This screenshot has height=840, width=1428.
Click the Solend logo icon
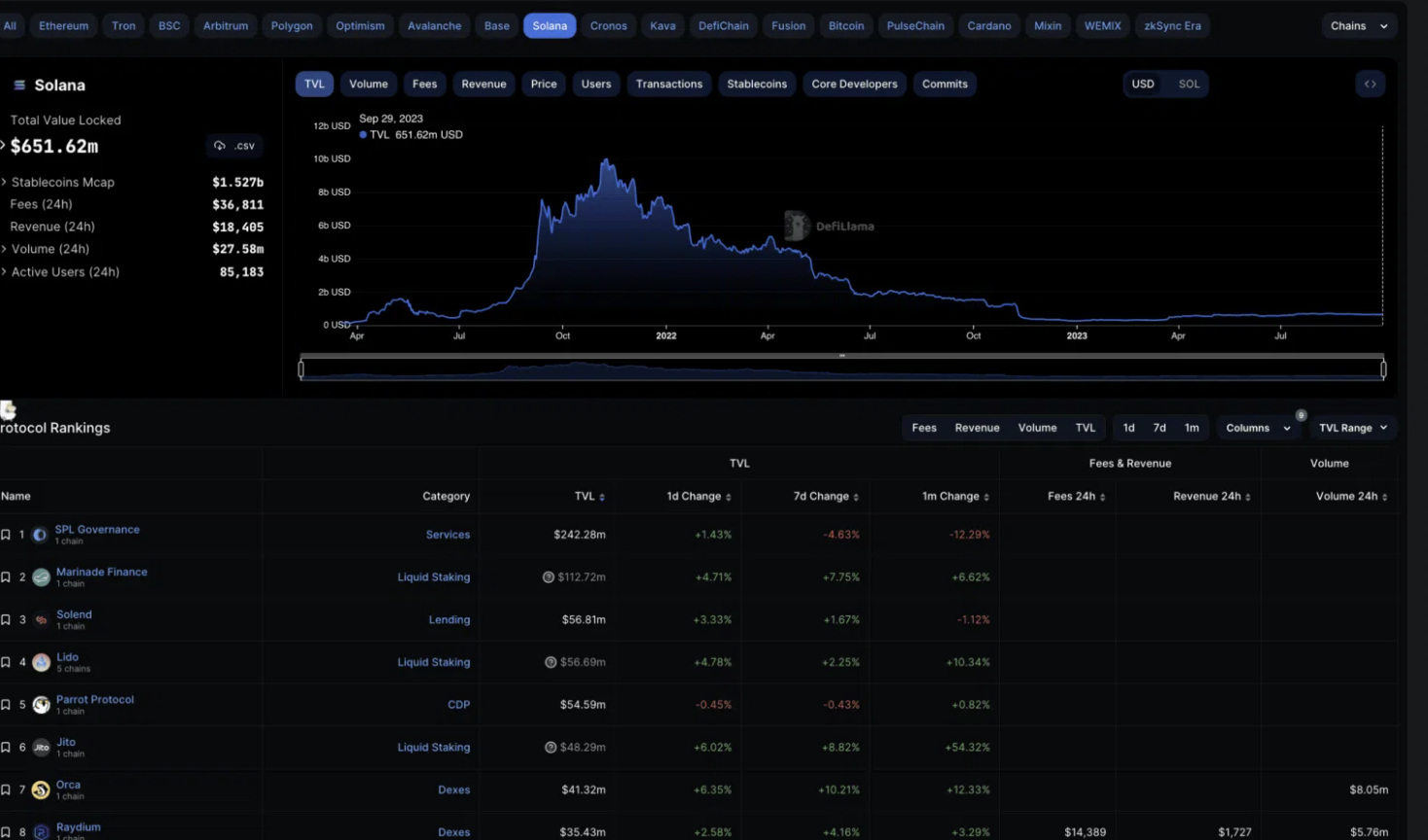coord(41,620)
